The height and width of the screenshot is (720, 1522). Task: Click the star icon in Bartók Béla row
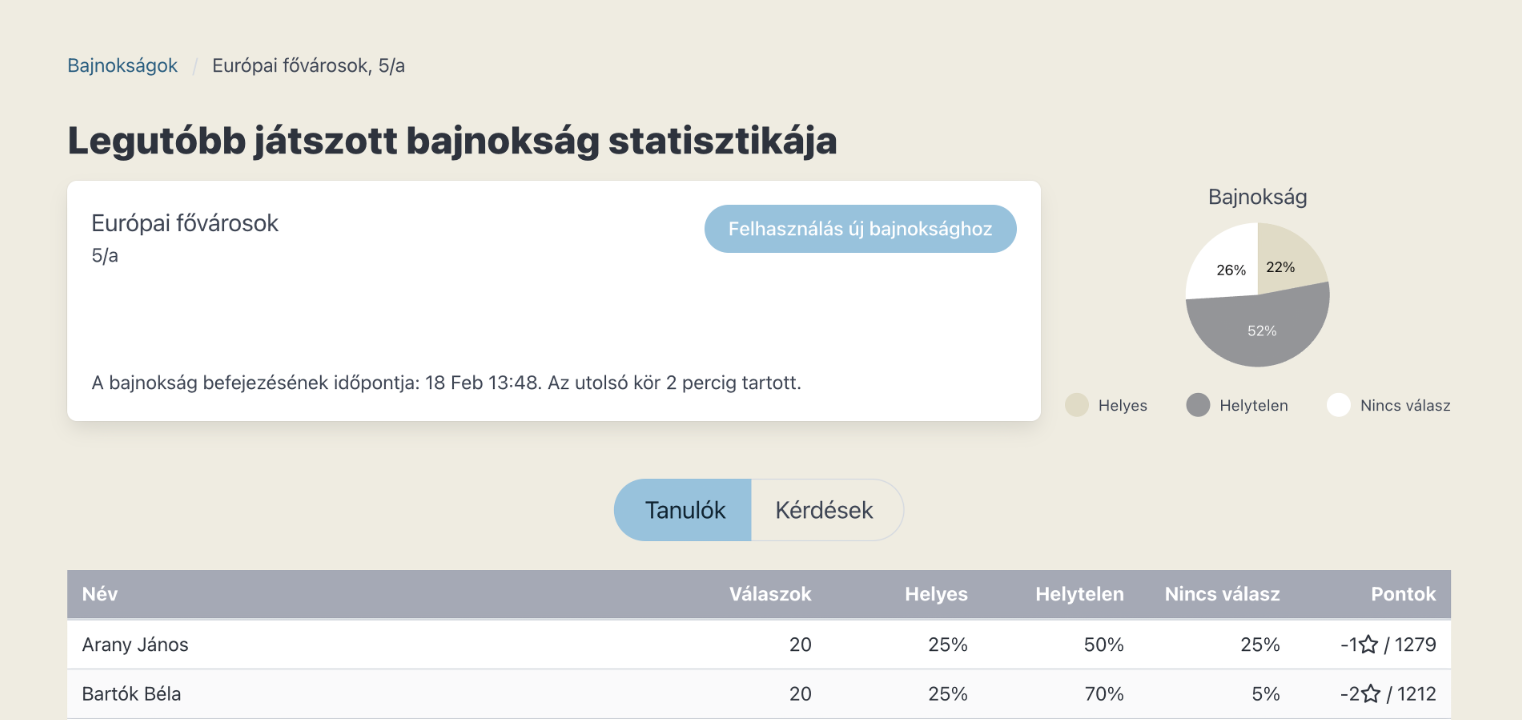pyautogui.click(x=1371, y=694)
